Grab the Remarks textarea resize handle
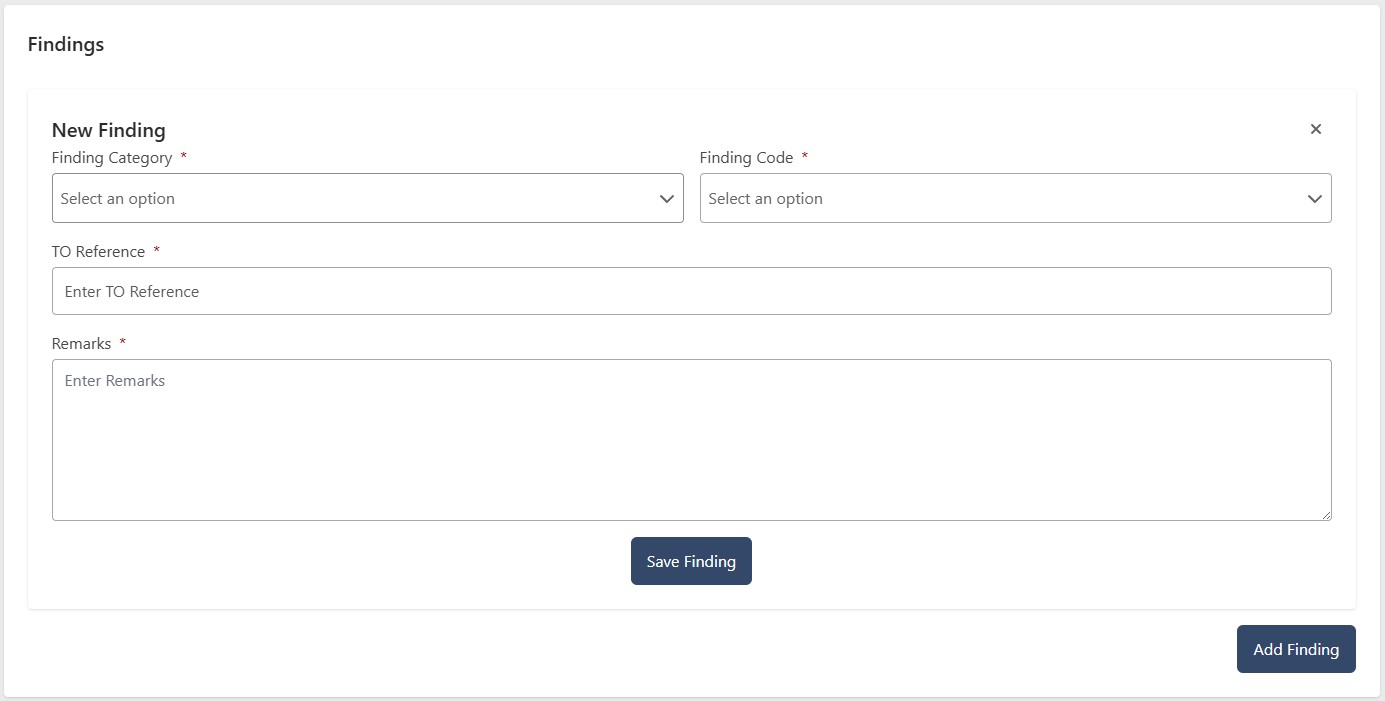1385x701 pixels. (1326, 515)
